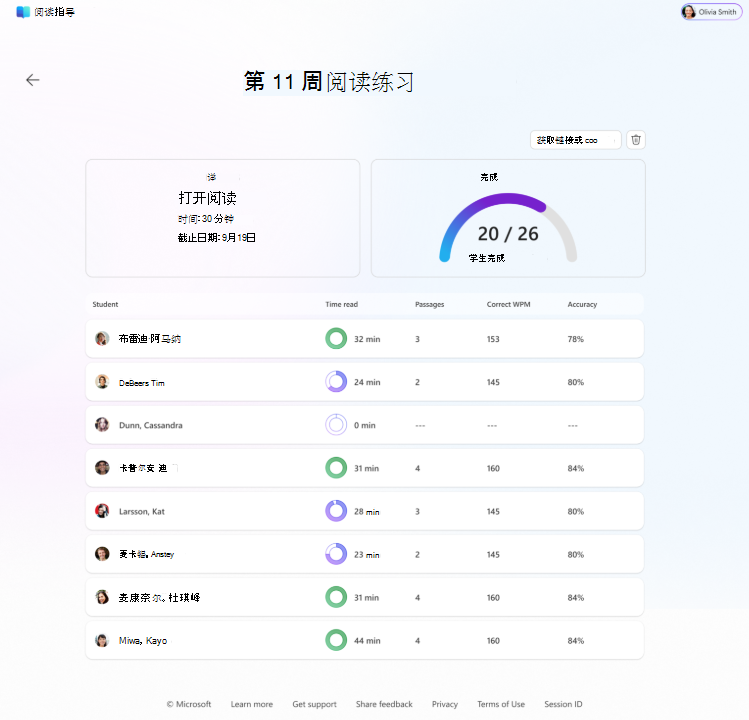Click the Learn more footer link
The height and width of the screenshot is (720, 749).
click(252, 704)
